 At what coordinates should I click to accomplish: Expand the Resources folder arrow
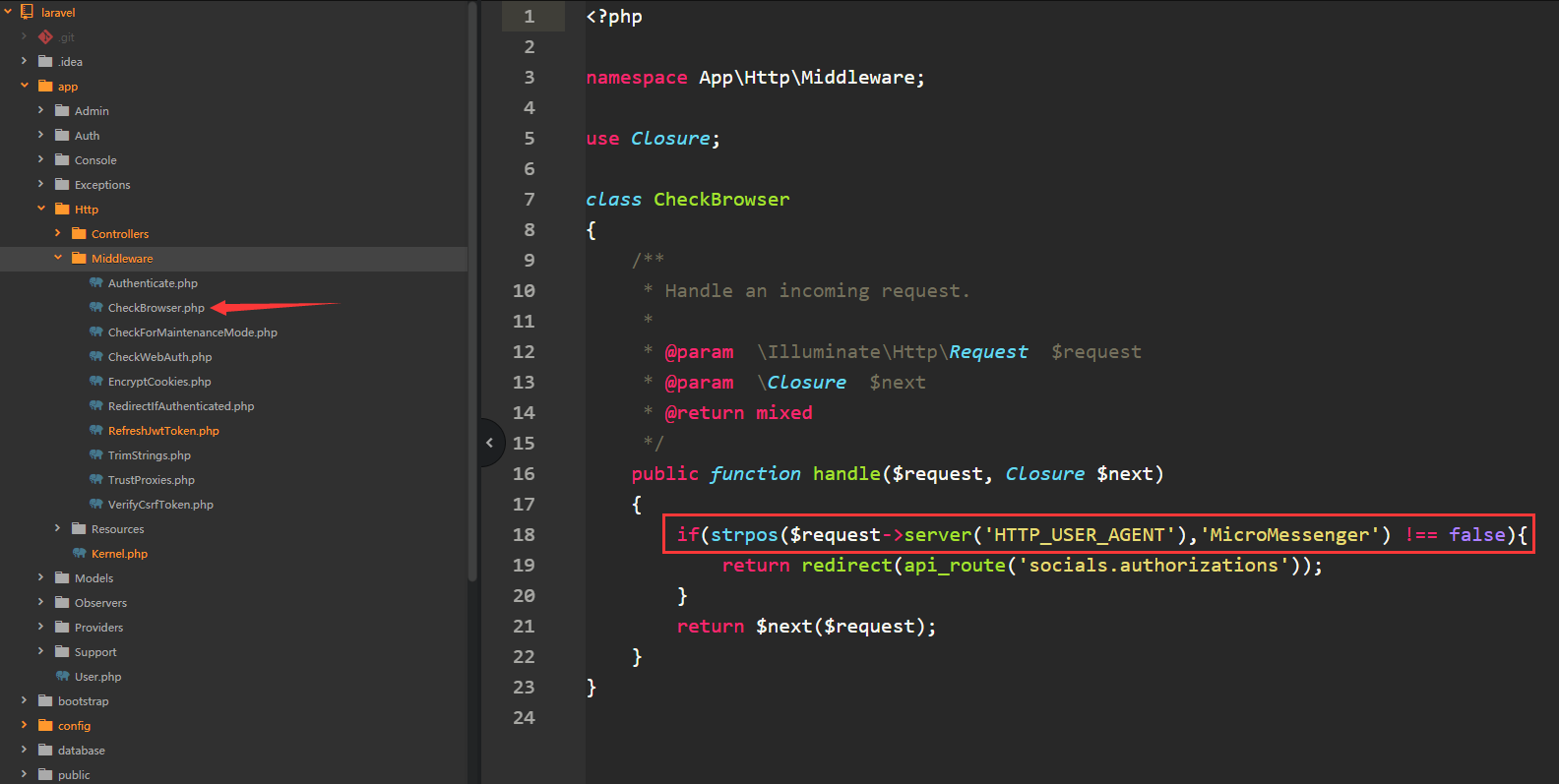tap(58, 528)
